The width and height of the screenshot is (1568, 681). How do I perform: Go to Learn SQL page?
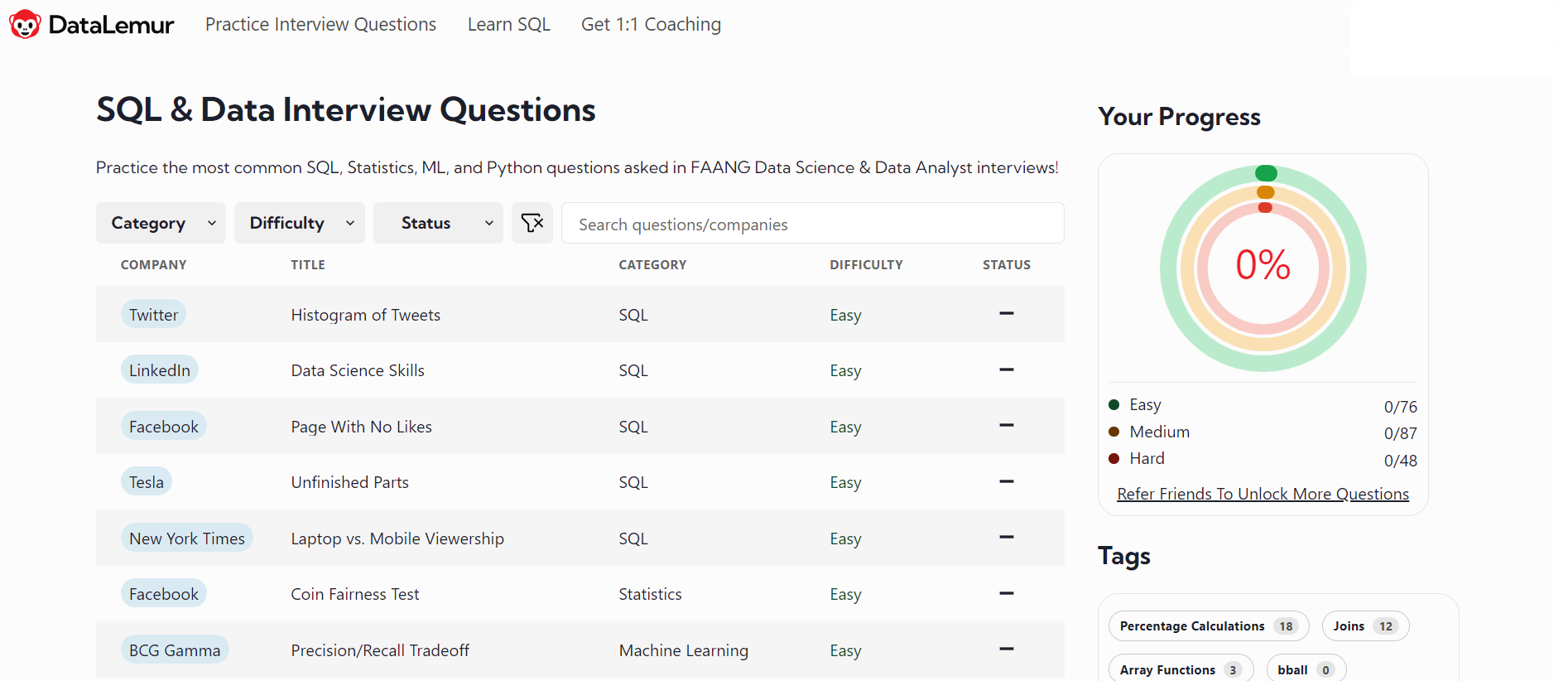point(508,25)
